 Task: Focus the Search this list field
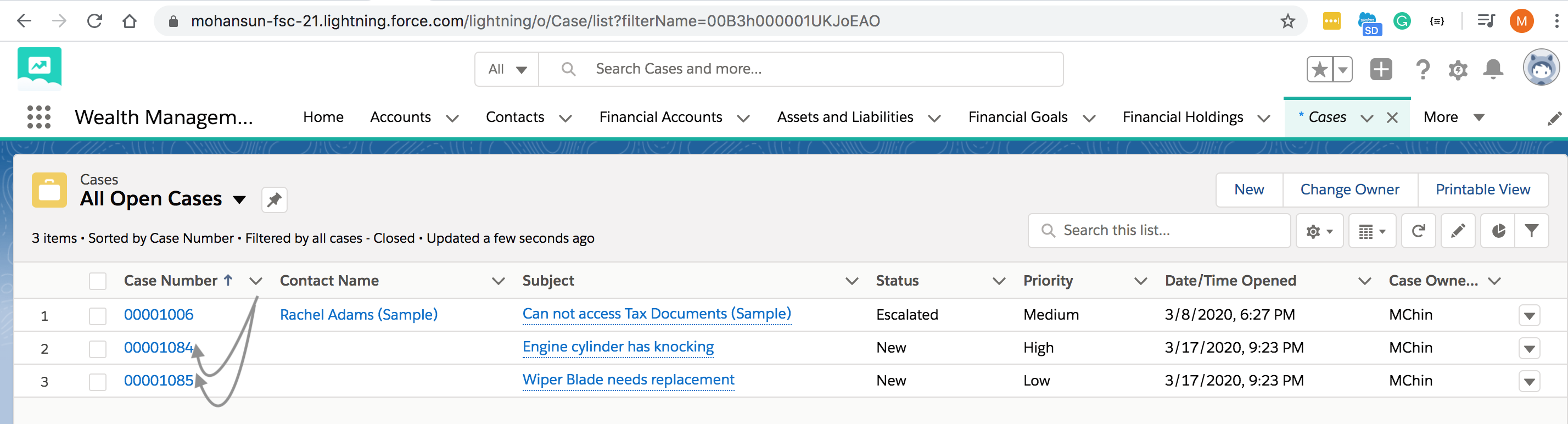[1159, 230]
